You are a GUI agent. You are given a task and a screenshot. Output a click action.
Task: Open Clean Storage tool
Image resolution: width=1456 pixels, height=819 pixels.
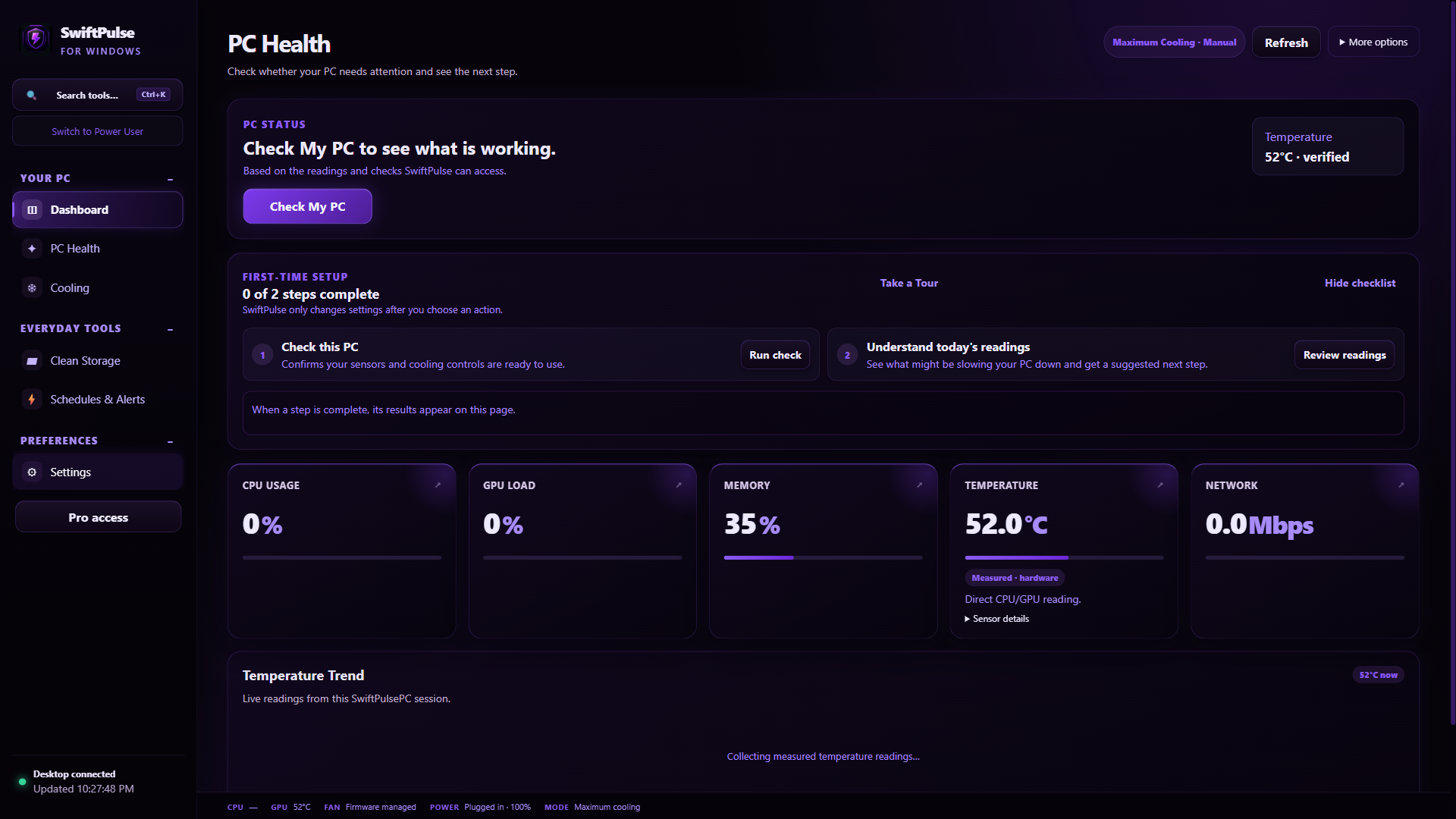tap(97, 361)
